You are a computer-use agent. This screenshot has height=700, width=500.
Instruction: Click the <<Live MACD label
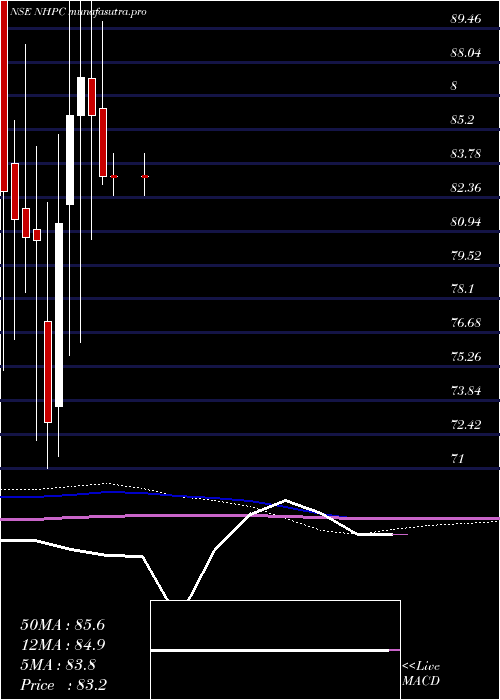click(421, 674)
